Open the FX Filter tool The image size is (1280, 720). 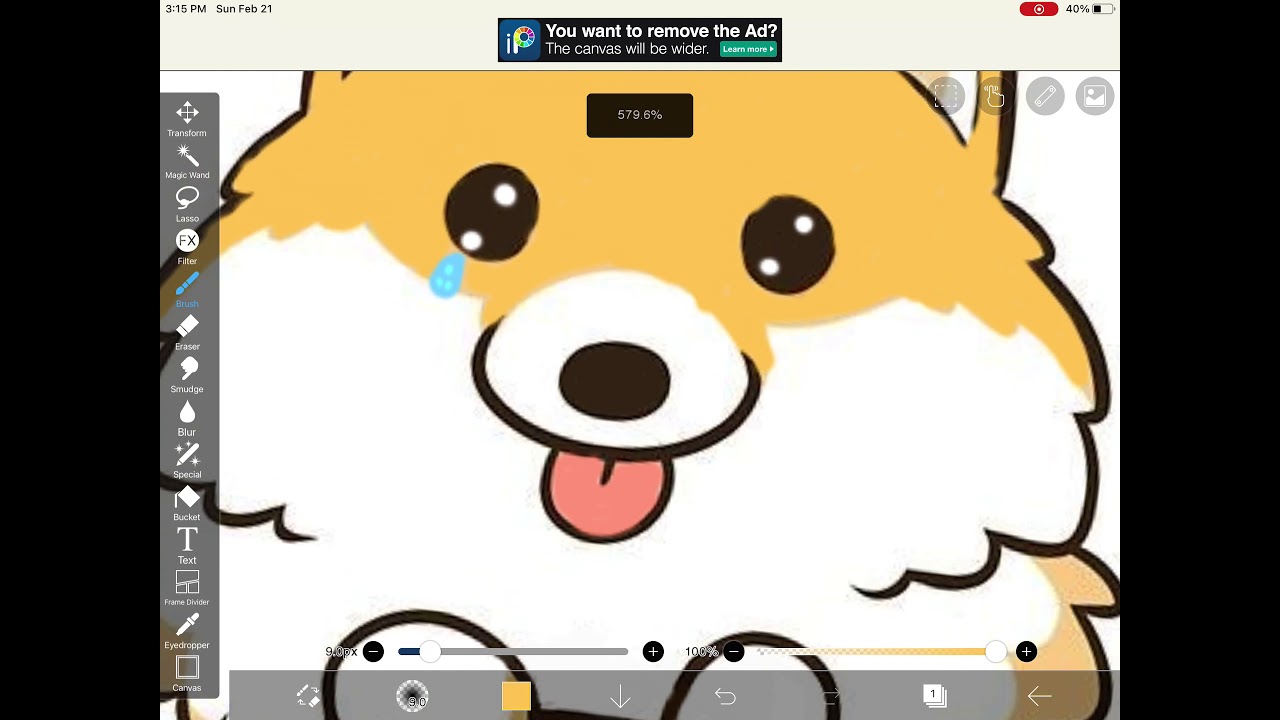coord(187,247)
